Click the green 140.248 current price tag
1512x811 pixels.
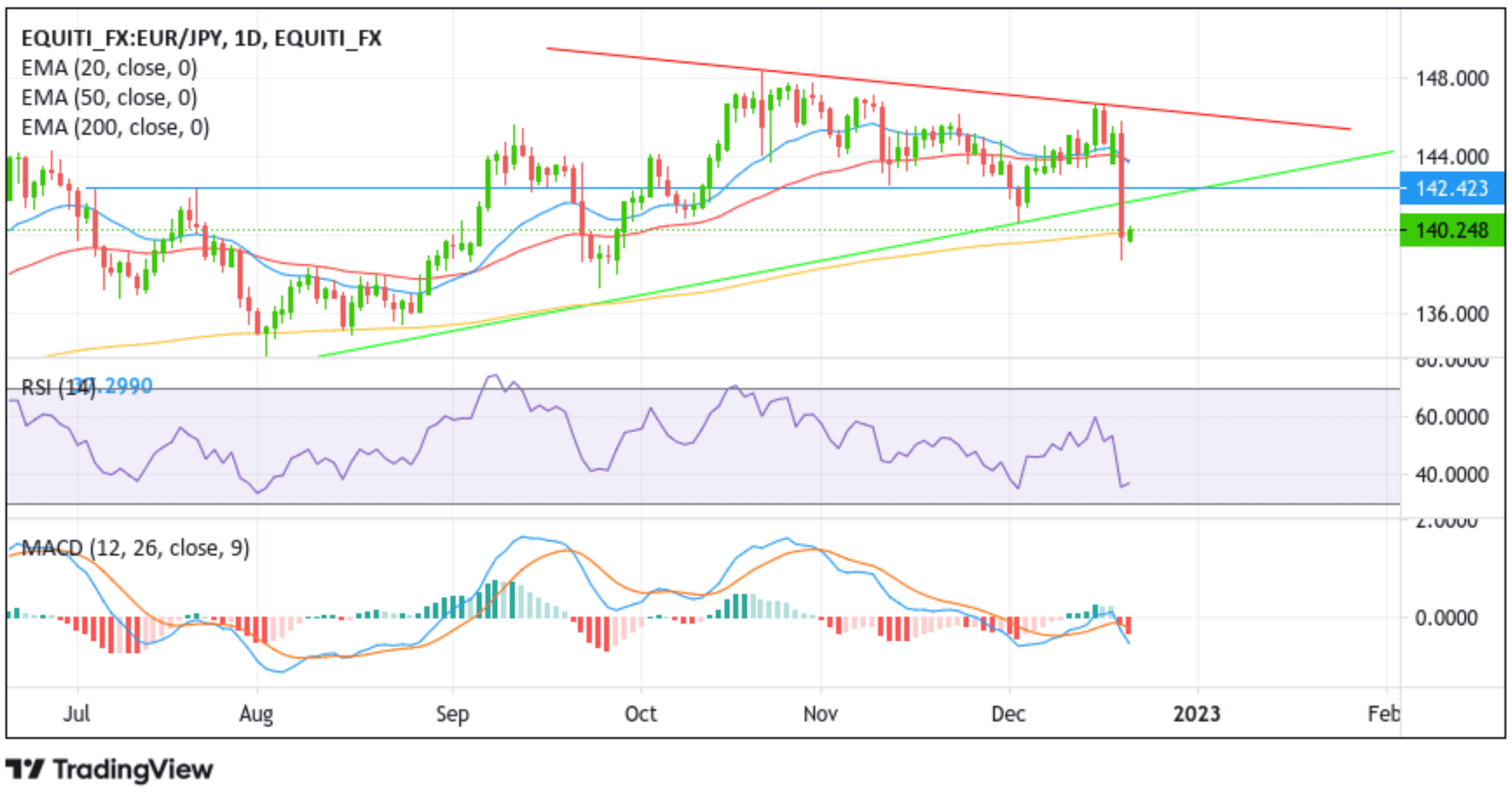[x=1451, y=230]
